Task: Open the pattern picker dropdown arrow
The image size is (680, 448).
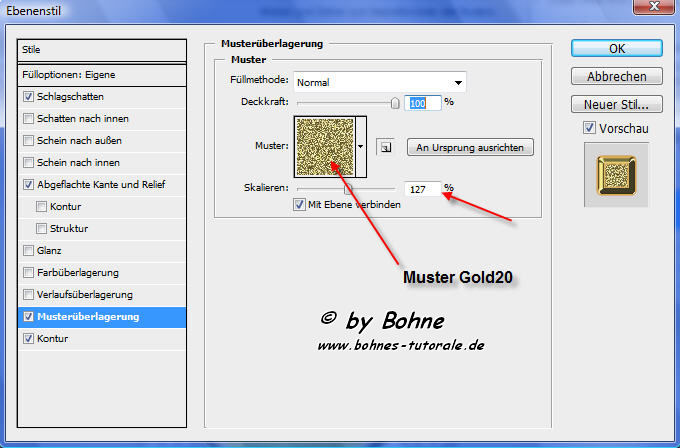Action: pyautogui.click(x=361, y=146)
